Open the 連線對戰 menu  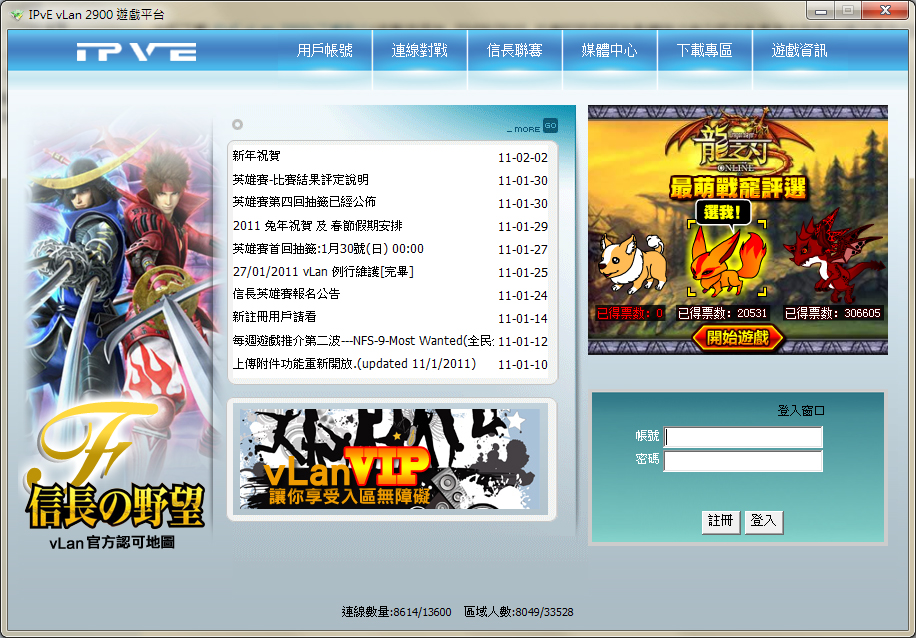coord(420,50)
